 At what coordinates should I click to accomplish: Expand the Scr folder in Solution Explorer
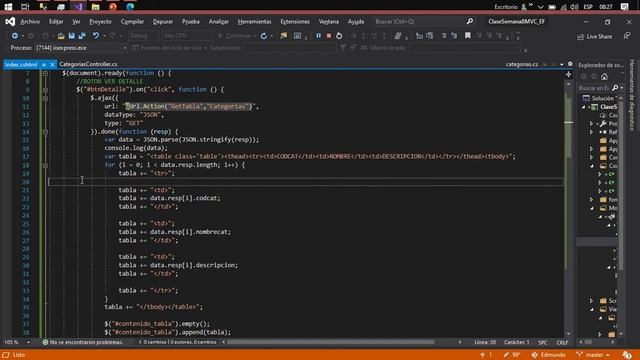click(591, 300)
